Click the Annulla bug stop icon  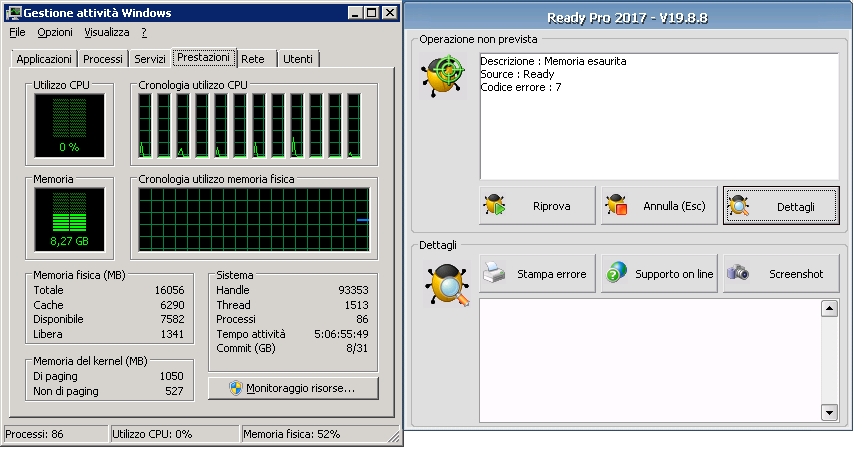[616, 205]
